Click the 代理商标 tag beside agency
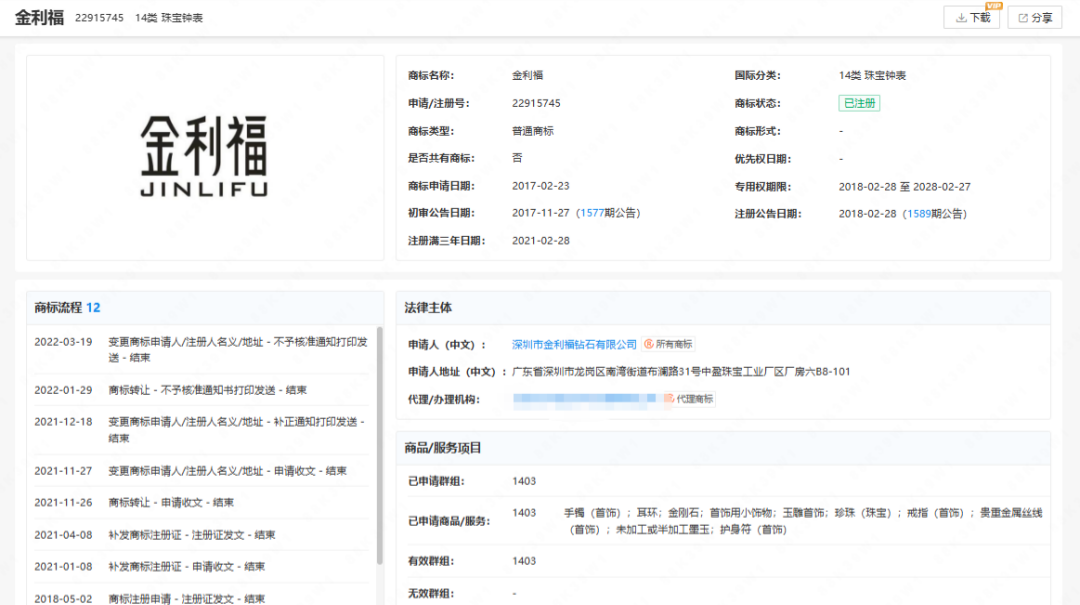Image resolution: width=1080 pixels, height=605 pixels. point(689,399)
